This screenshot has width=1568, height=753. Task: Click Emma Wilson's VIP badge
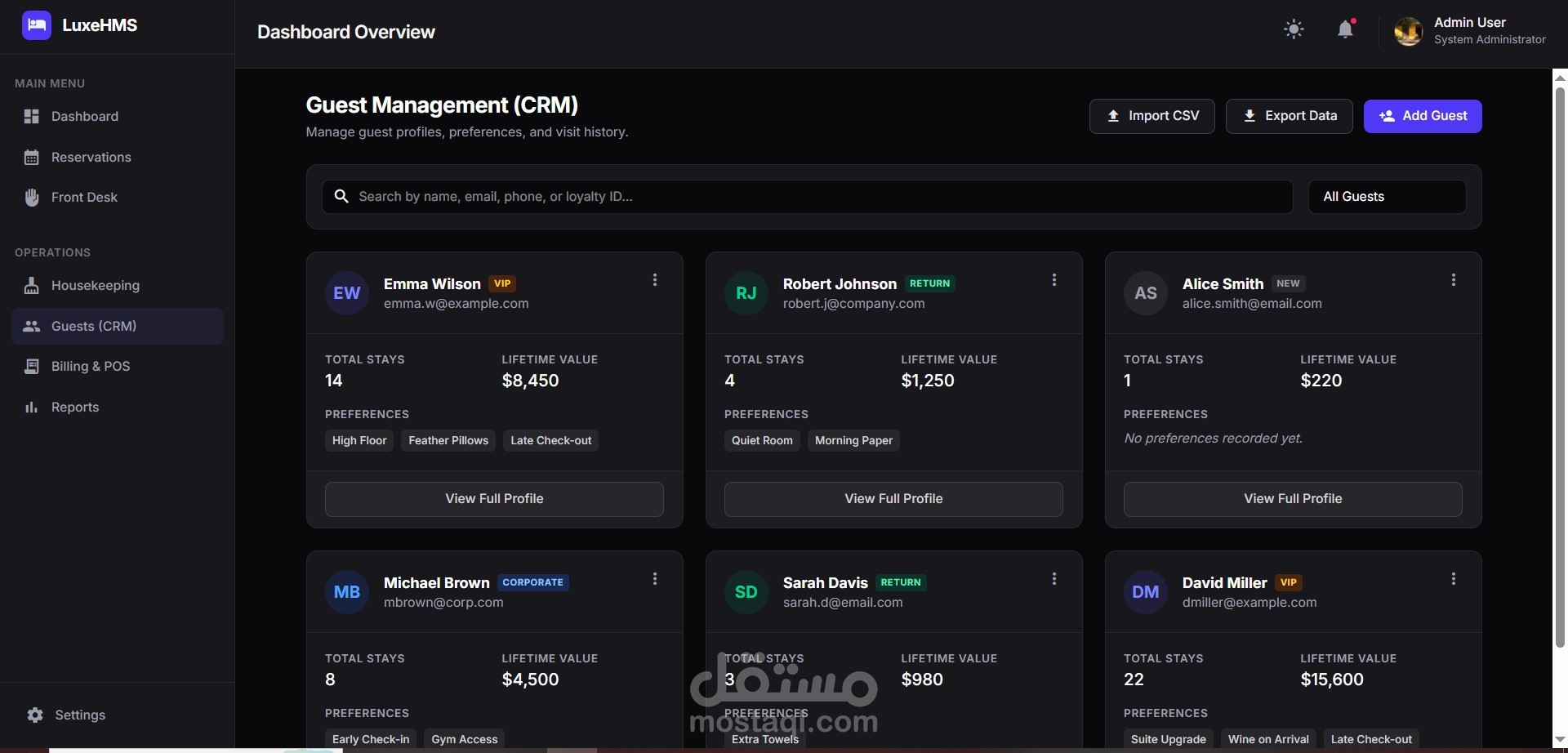[x=502, y=283]
